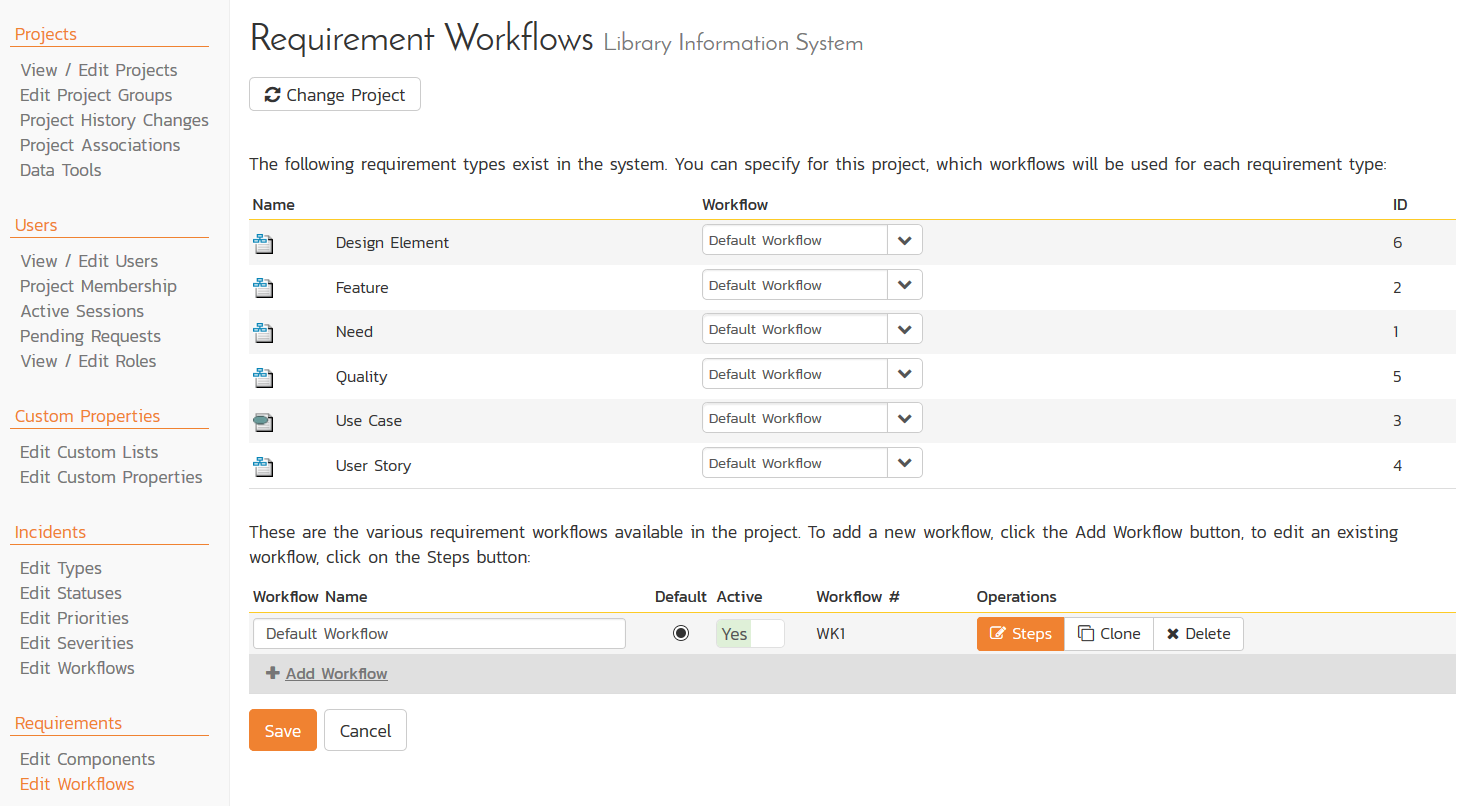Open View / Edit Projects in sidebar
Viewport: 1475px width, 806px height.
point(99,70)
